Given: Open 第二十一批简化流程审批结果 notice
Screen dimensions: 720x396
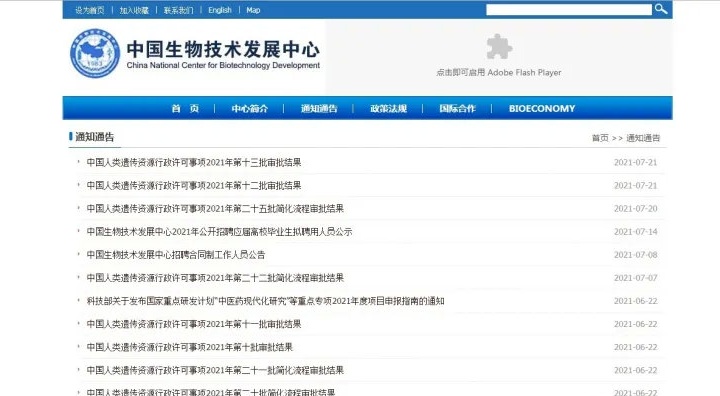Looking at the screenshot, I should coord(215,370).
